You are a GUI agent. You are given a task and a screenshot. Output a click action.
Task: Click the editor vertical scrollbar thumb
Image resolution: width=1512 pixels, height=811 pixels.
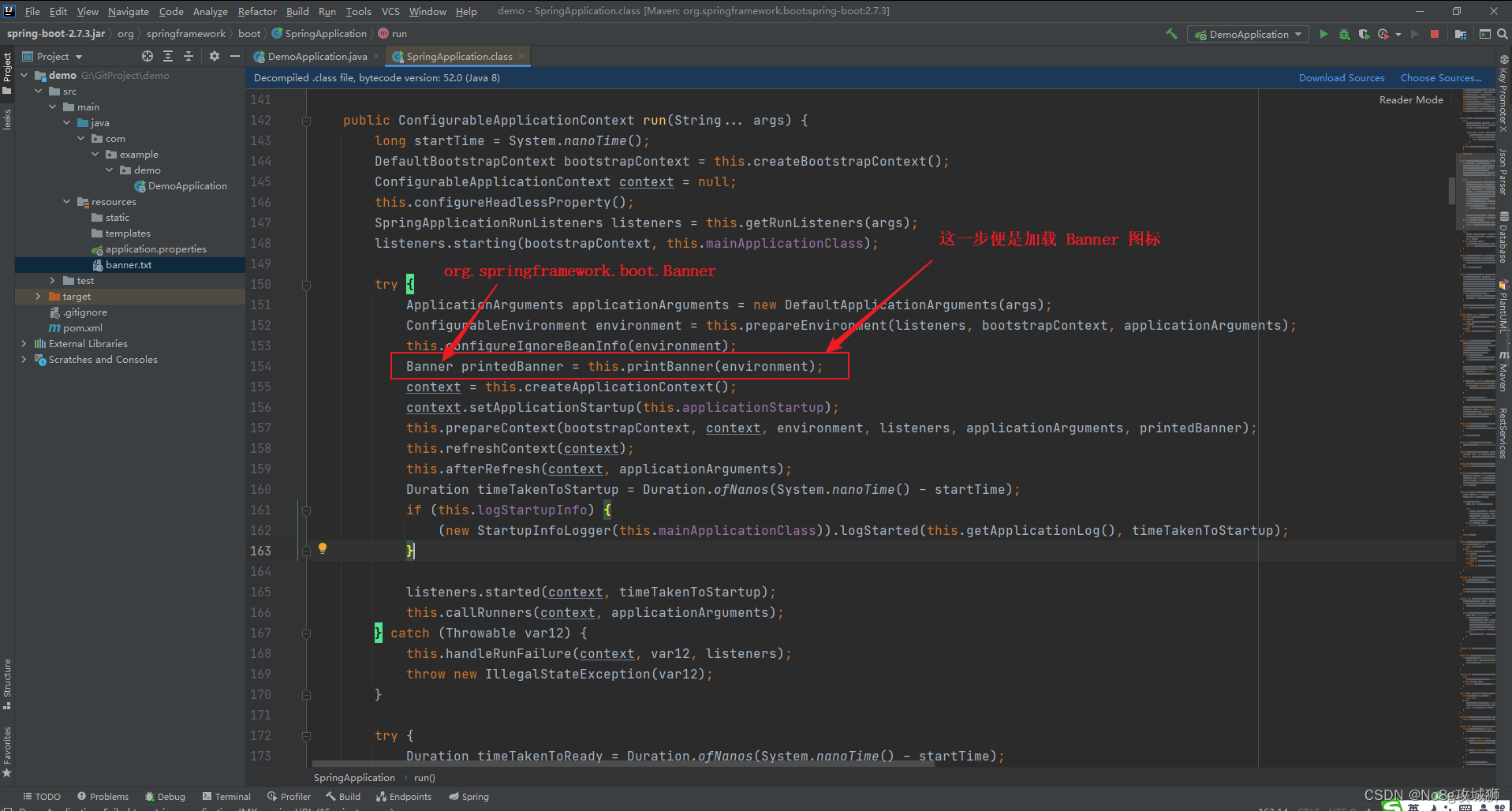pyautogui.click(x=1452, y=190)
